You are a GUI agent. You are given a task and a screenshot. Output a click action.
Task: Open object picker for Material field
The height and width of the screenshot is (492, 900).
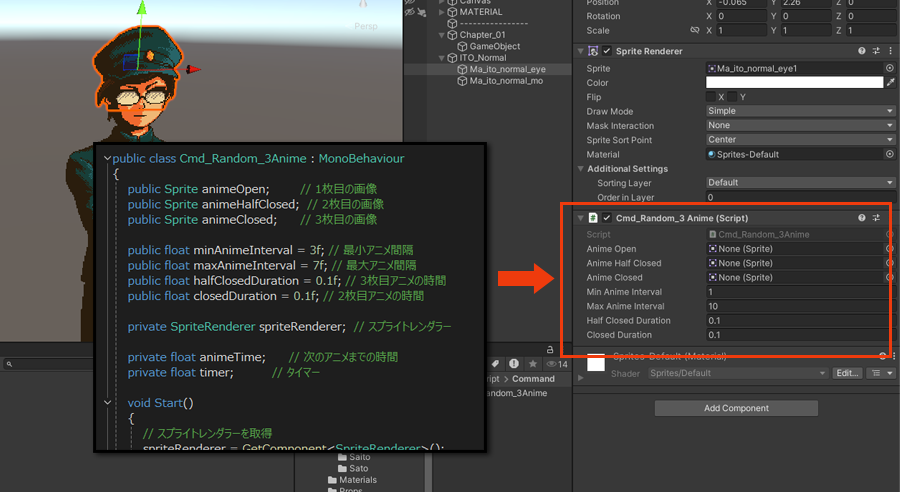tap(890, 155)
